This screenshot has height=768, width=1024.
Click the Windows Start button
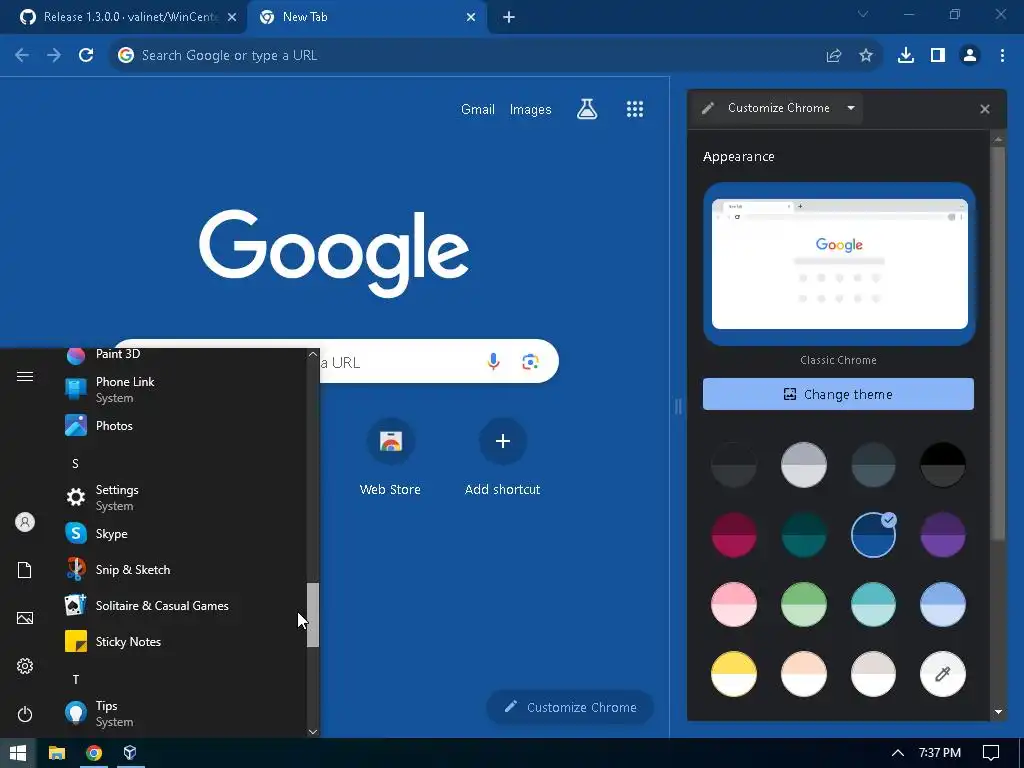click(x=18, y=753)
